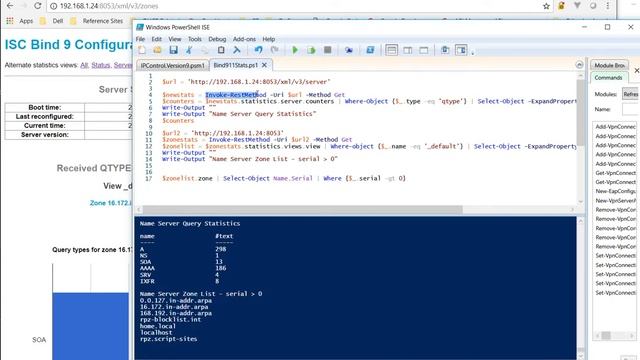This screenshot has height=360, width=640.
Task: Open the Apps bookmarks shortcut
Action: point(19,21)
